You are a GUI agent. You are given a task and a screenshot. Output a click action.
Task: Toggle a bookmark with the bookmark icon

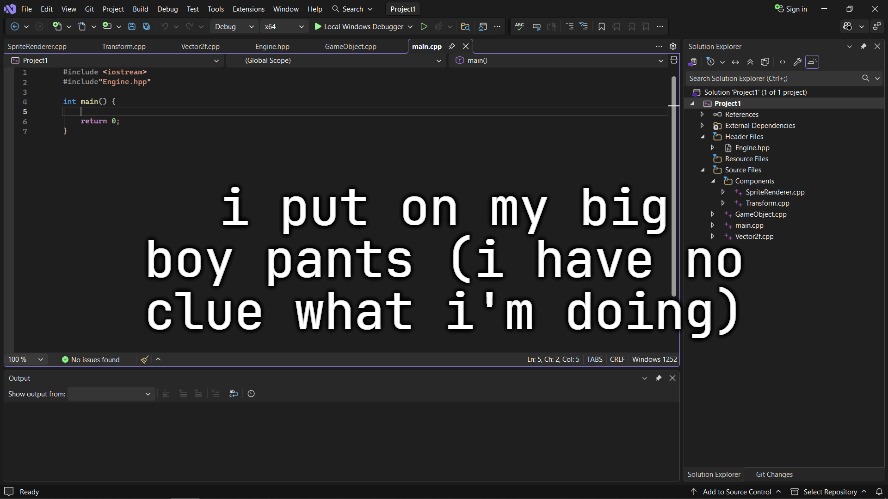[601, 27]
